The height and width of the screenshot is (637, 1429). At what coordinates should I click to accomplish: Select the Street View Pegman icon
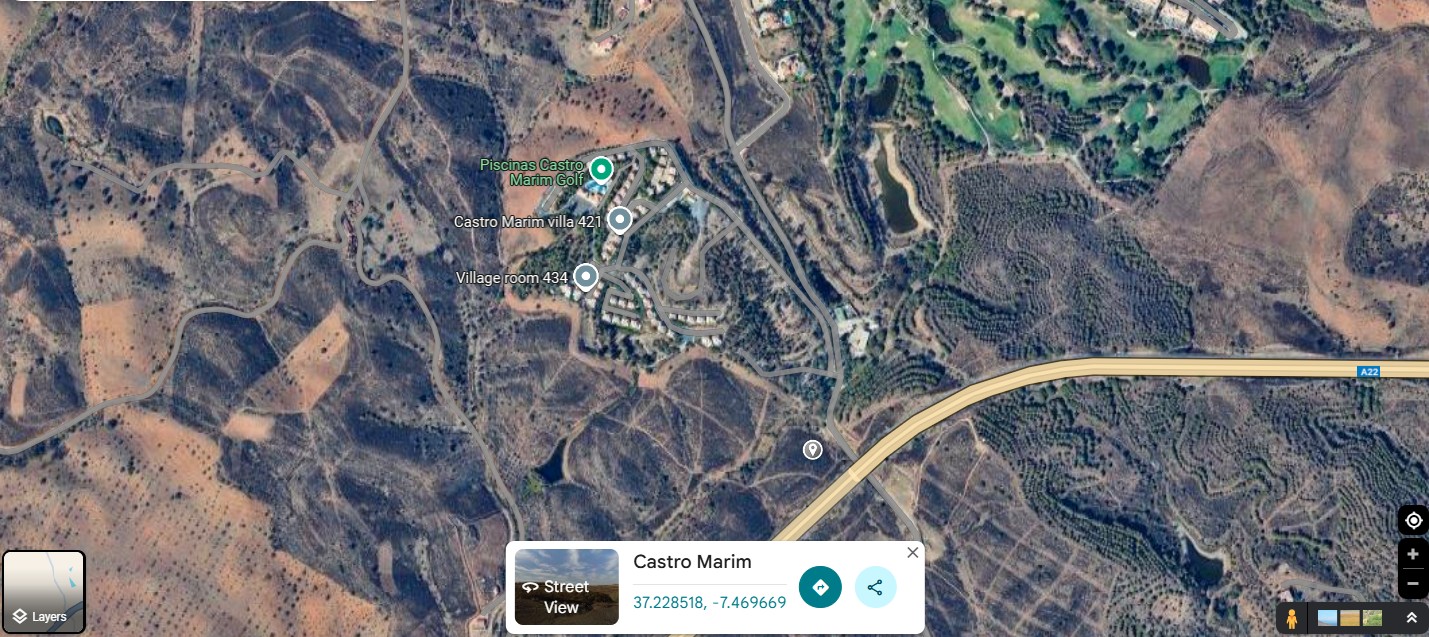pyautogui.click(x=1293, y=618)
